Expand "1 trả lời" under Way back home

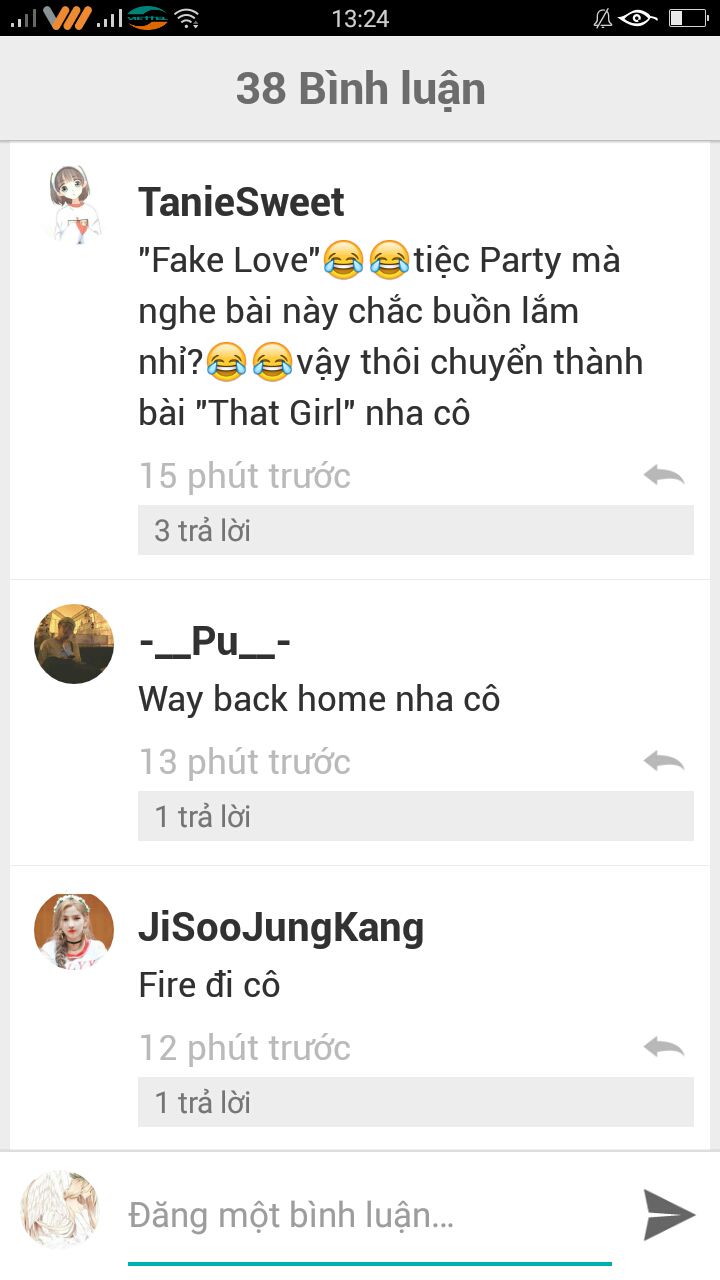tap(416, 816)
